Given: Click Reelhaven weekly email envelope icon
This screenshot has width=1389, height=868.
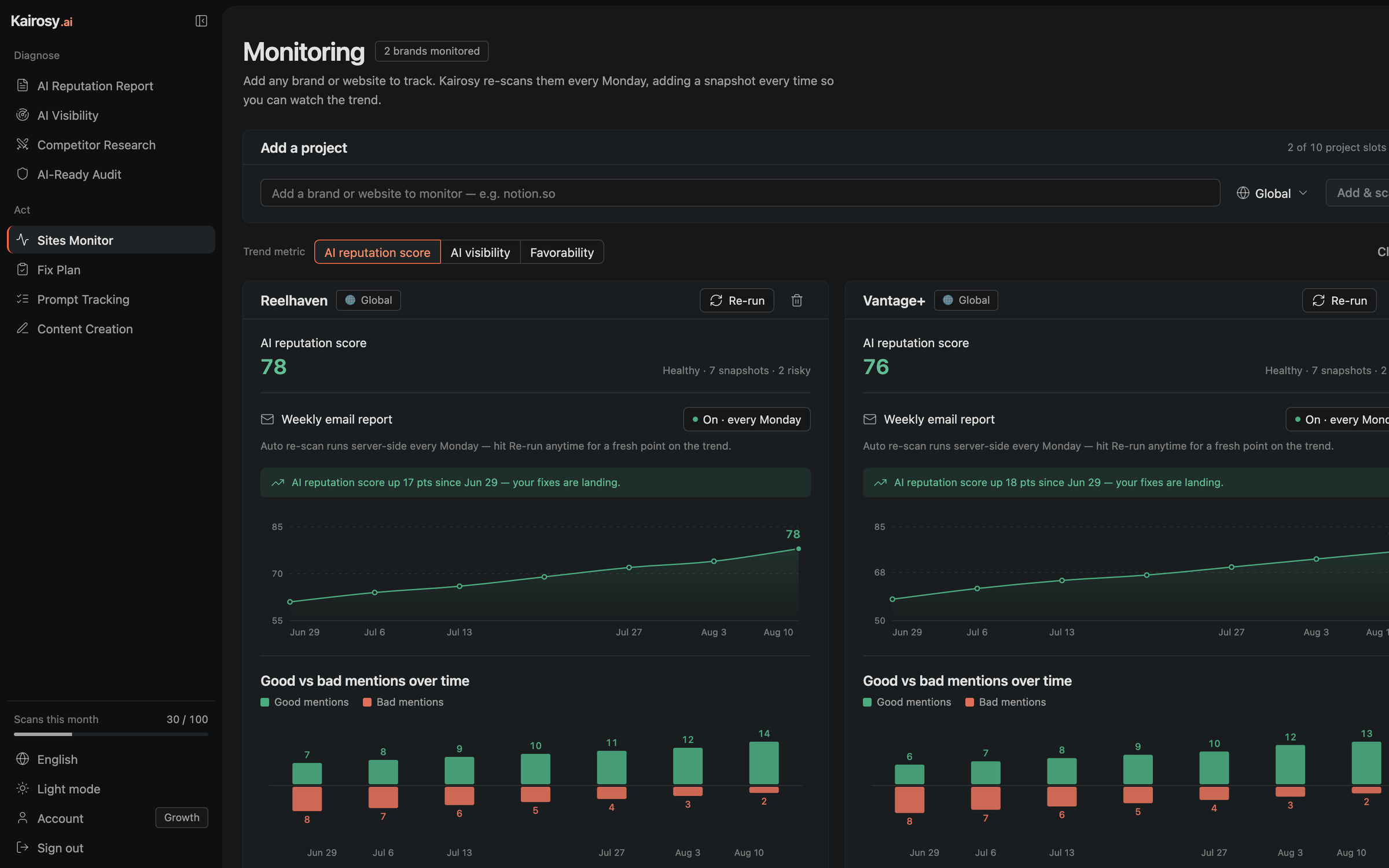Looking at the screenshot, I should click(267, 419).
